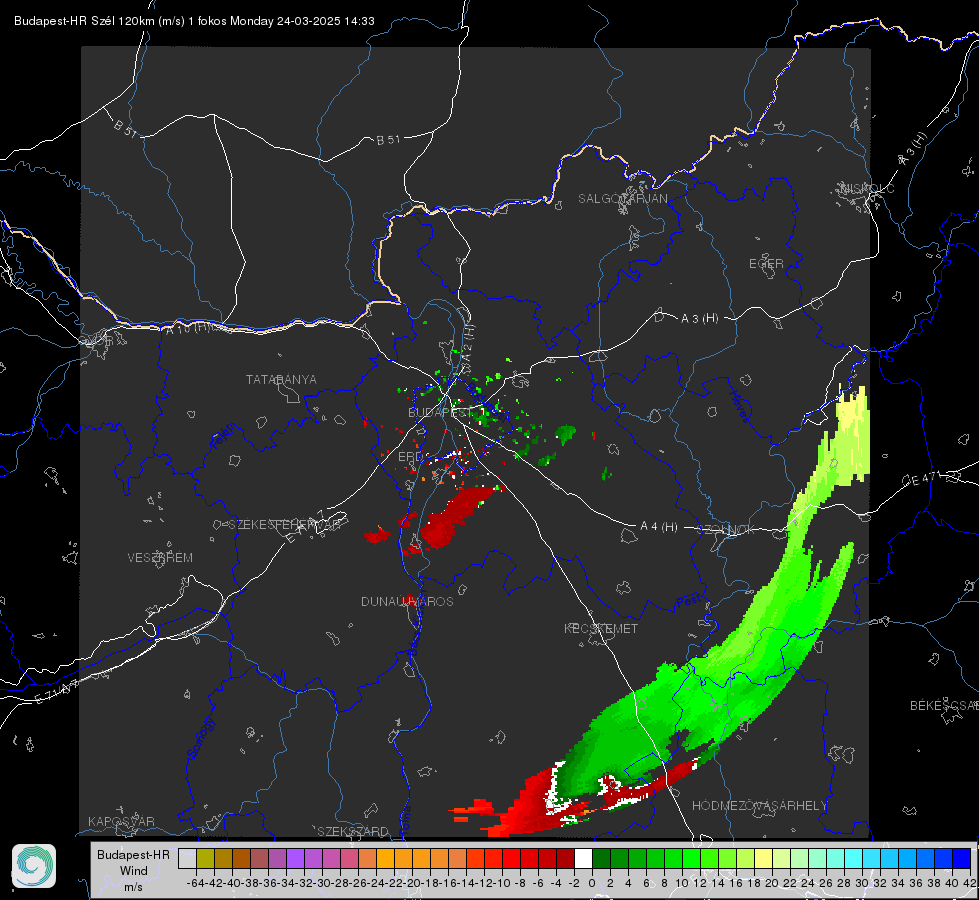Click the ÉRD town label
979x900 pixels.
pyautogui.click(x=410, y=457)
